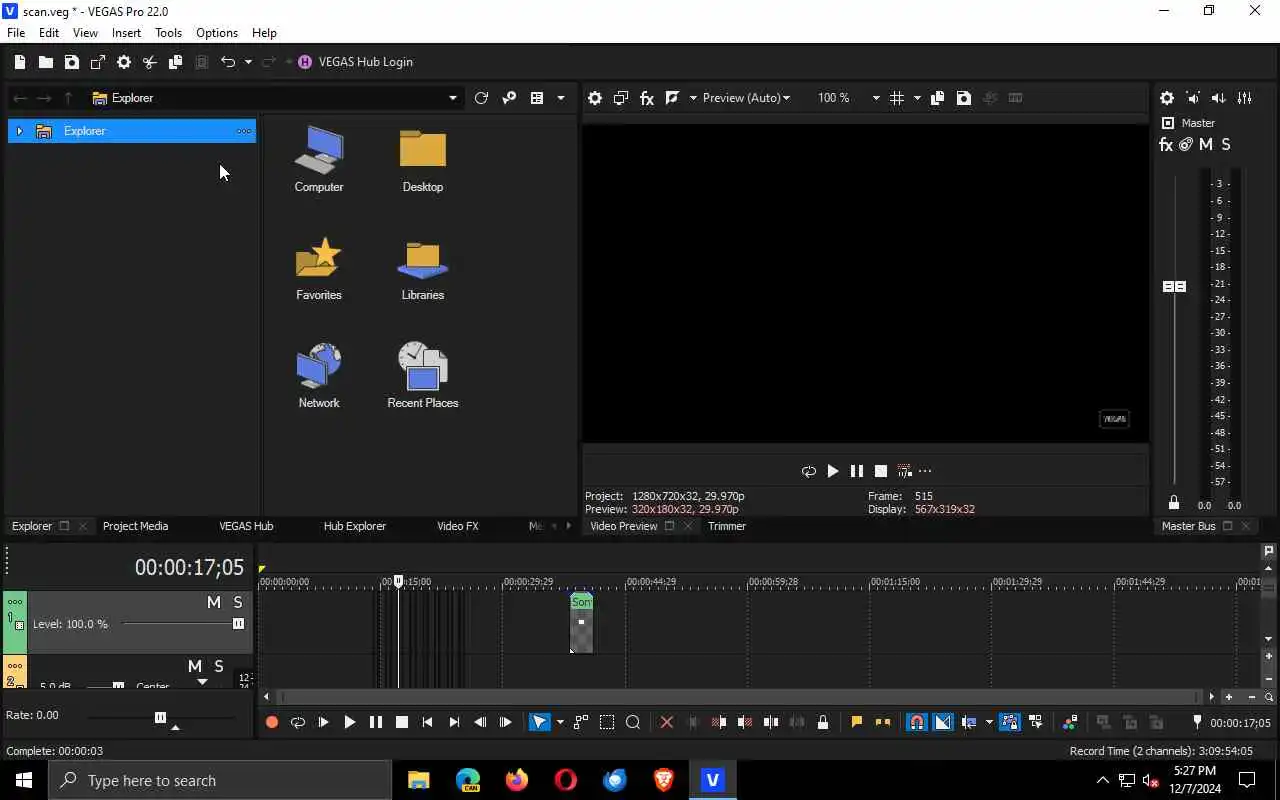The image size is (1280, 800).
Task: Click Play in the Video Preview
Action: pyautogui.click(x=832, y=471)
